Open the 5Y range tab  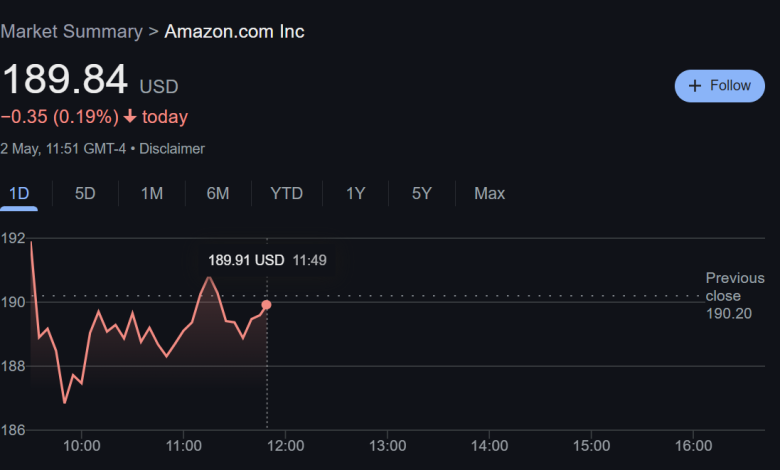tap(422, 193)
